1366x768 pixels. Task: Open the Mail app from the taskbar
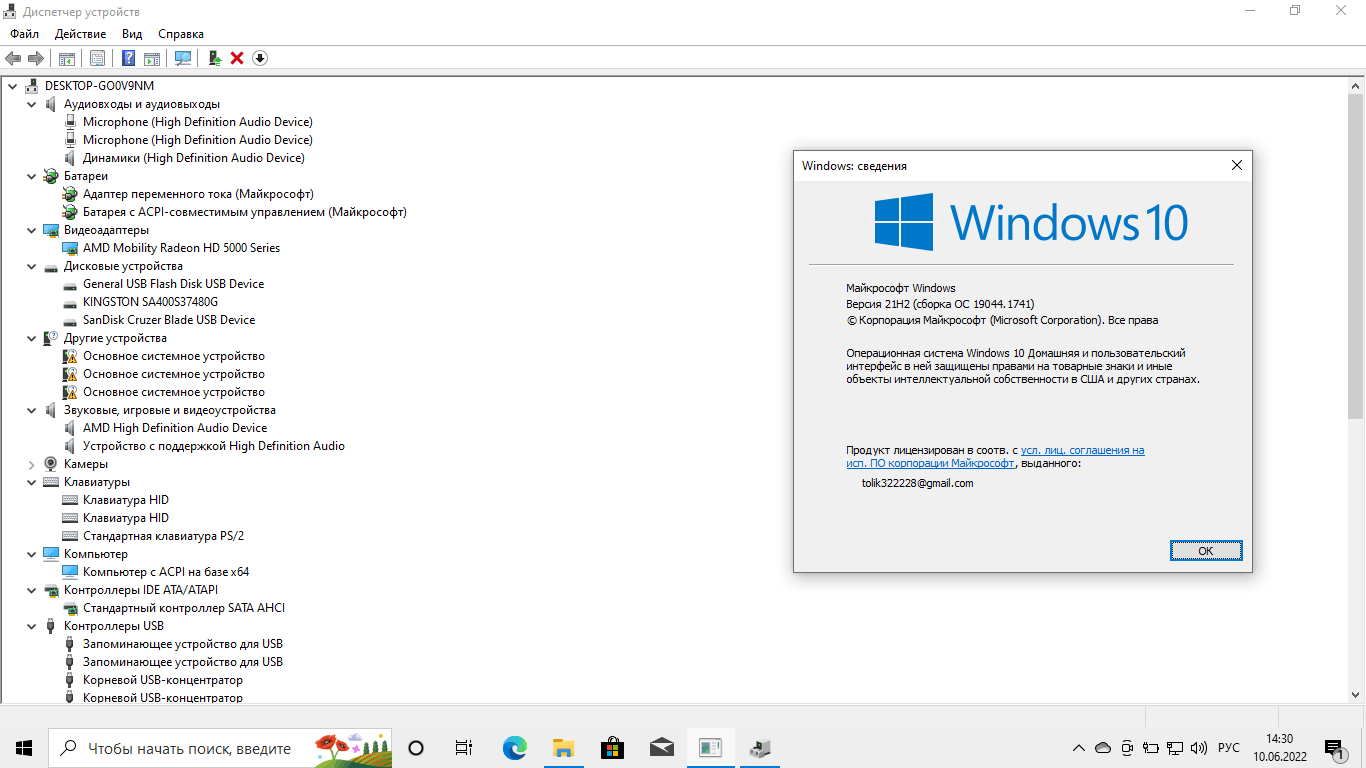pyautogui.click(x=661, y=748)
